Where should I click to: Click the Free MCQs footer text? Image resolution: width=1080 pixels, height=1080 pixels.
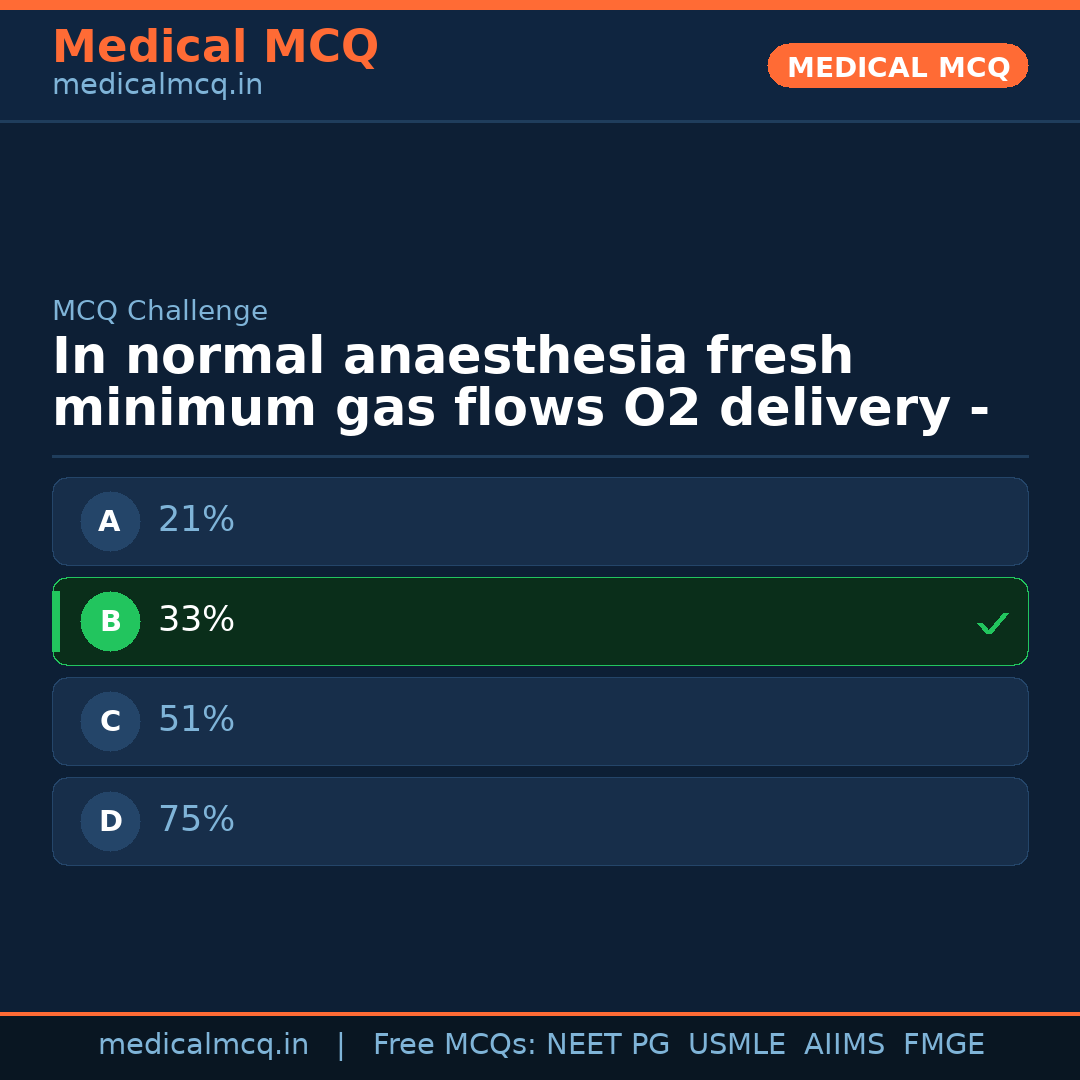point(455,1045)
